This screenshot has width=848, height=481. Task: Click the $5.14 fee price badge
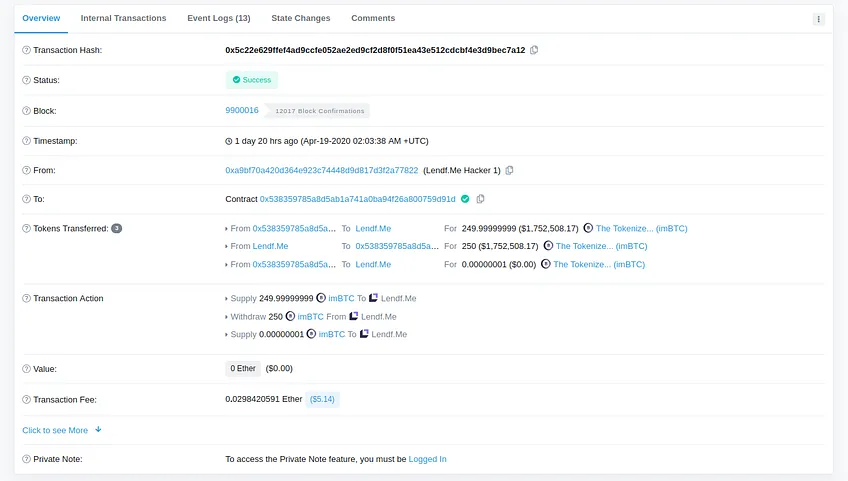(x=322, y=399)
